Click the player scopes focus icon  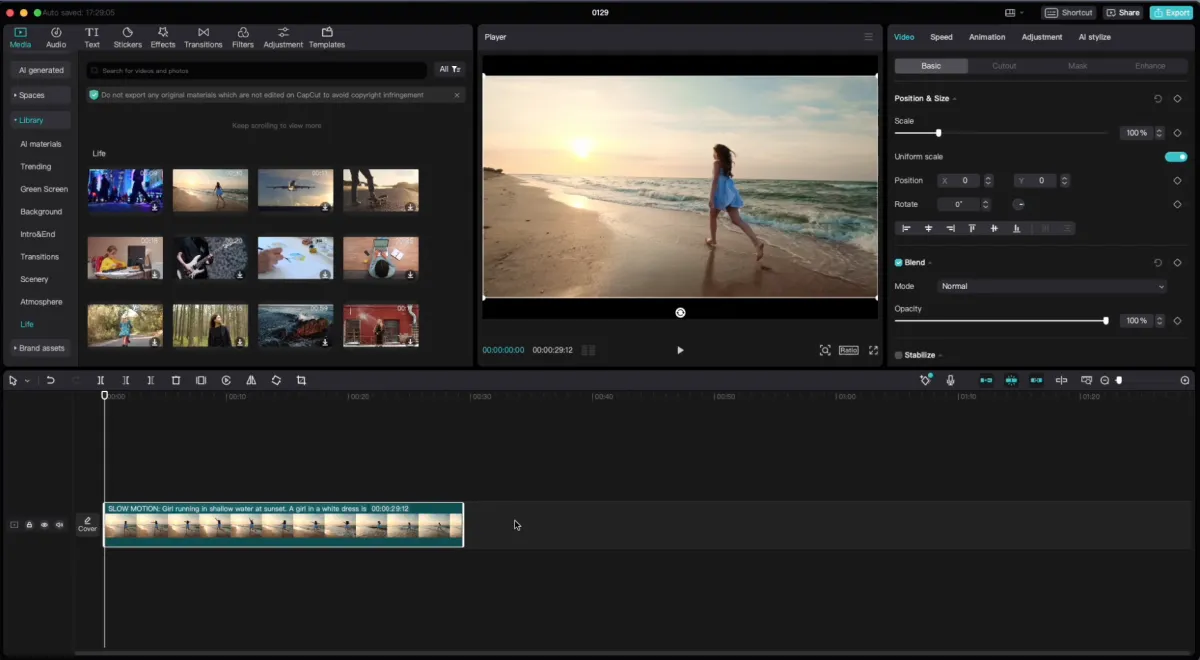coord(825,350)
